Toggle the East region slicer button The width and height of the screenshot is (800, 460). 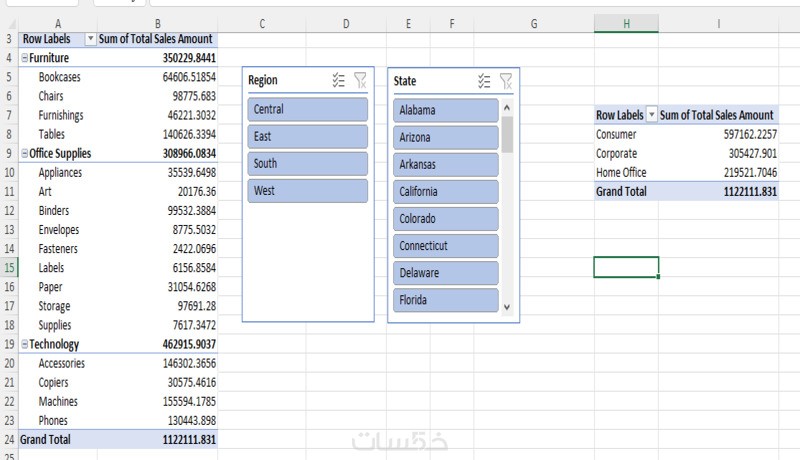(307, 137)
